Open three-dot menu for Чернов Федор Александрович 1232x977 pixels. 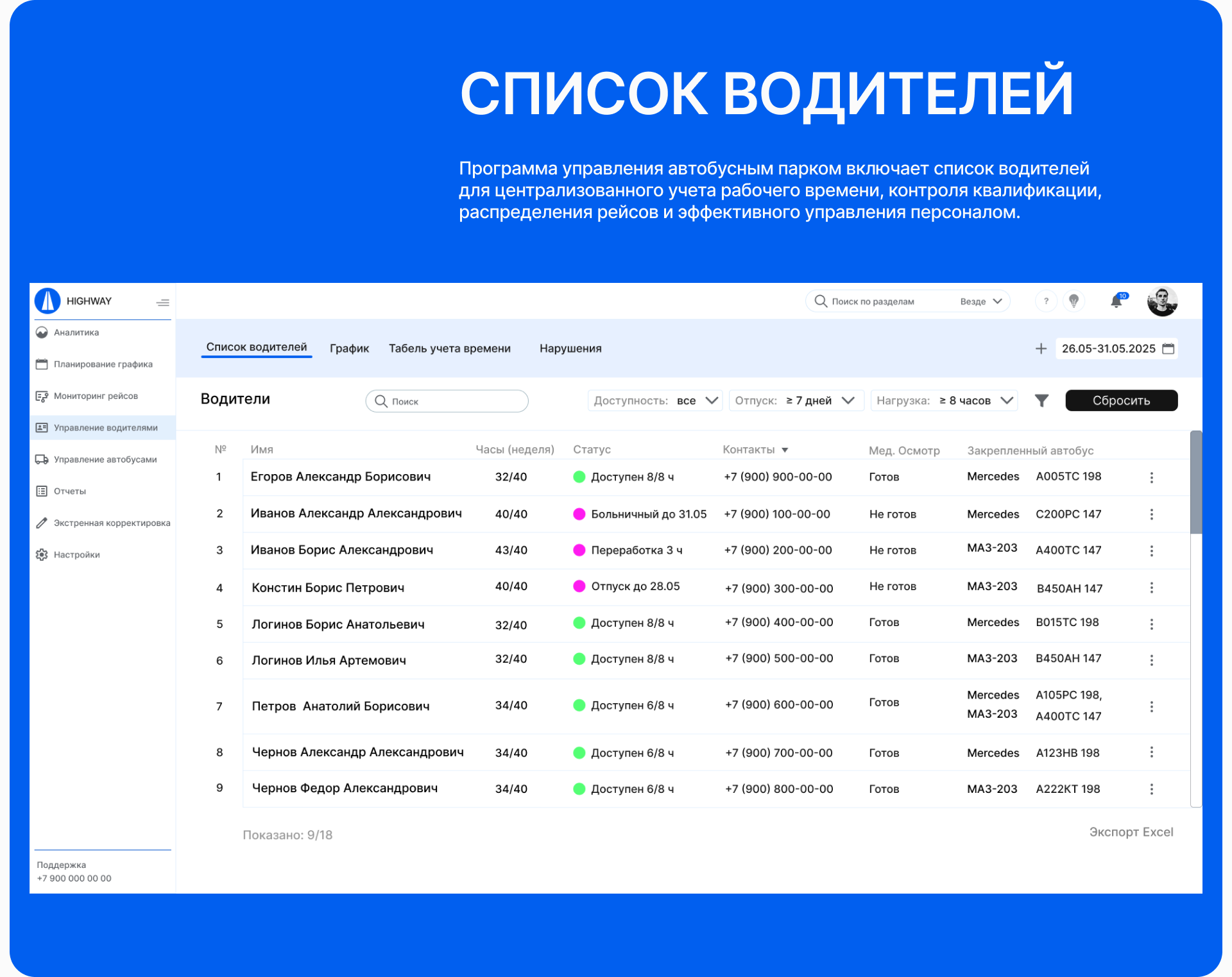tap(1152, 789)
